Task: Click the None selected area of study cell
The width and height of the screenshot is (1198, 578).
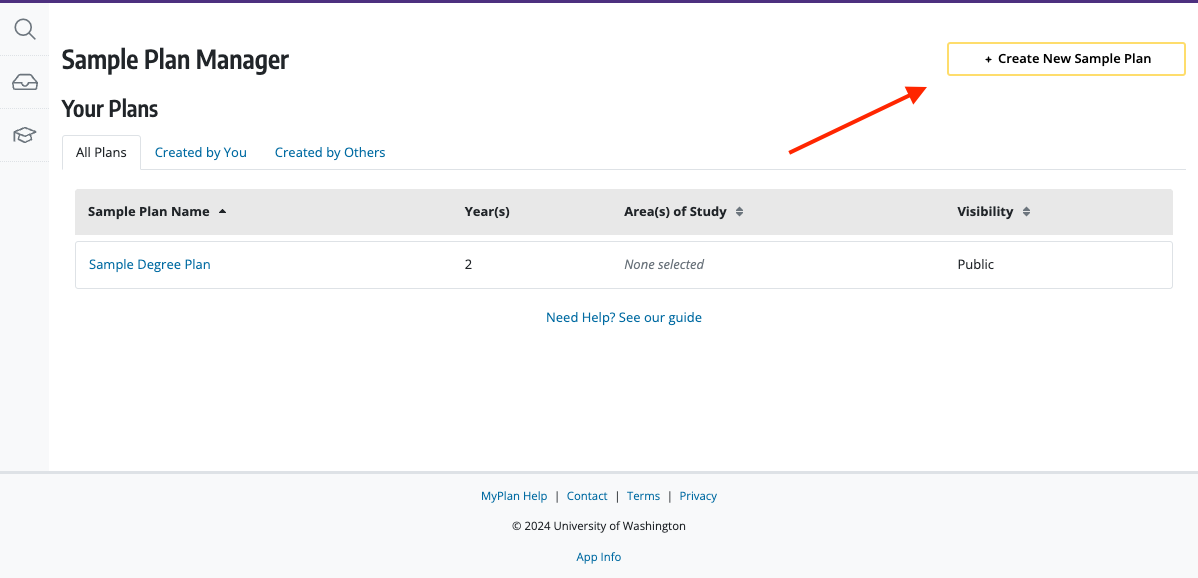Action: [x=664, y=265]
